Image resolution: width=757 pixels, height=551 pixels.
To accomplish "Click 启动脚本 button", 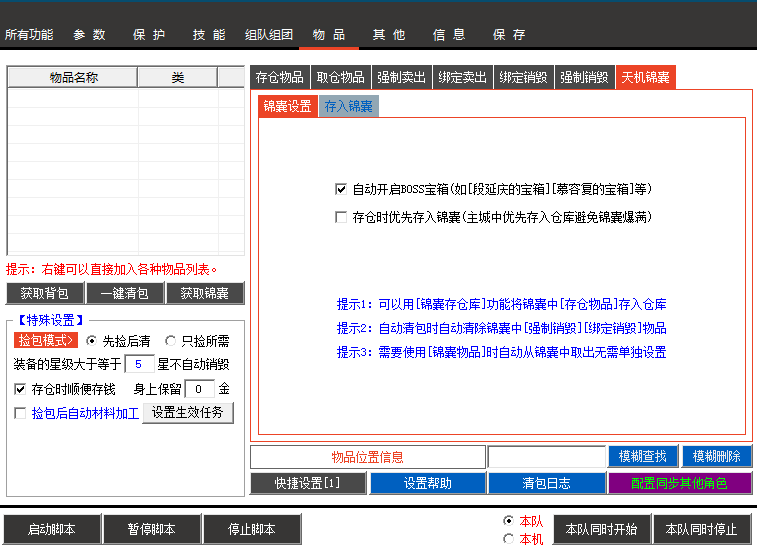I will pyautogui.click(x=52, y=529).
